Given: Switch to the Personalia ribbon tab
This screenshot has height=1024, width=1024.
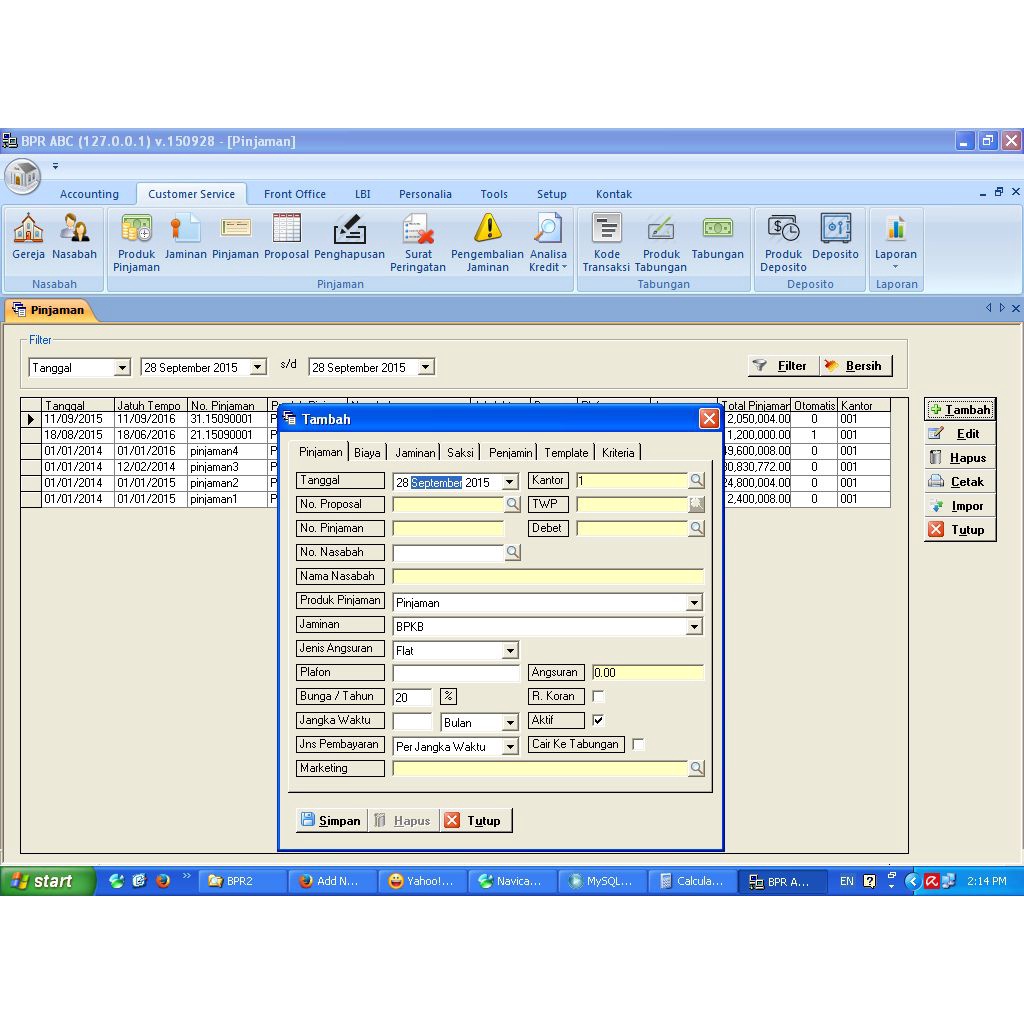Looking at the screenshot, I should [425, 194].
